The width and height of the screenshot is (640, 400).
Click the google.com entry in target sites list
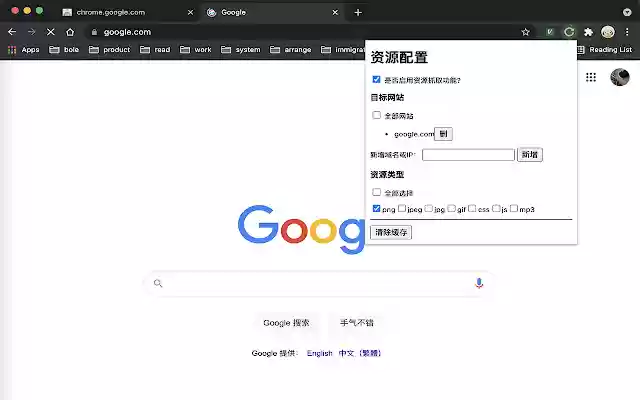coord(414,134)
